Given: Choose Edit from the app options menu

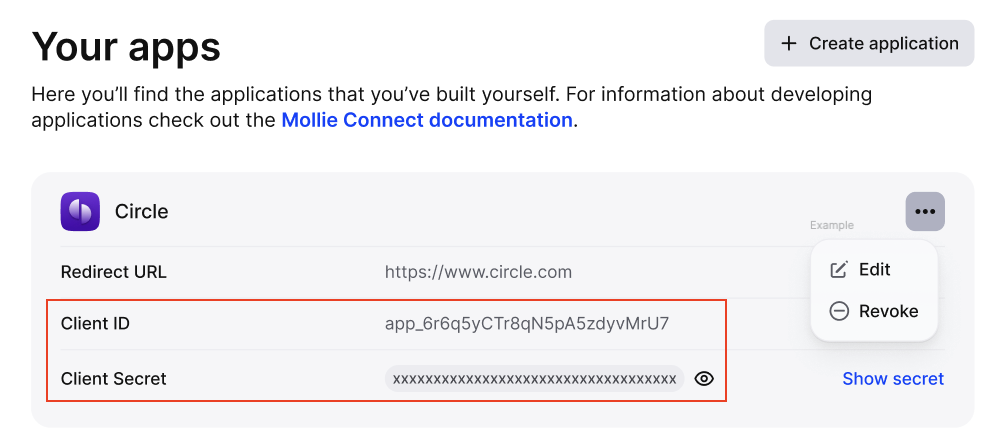Looking at the screenshot, I should [x=874, y=270].
